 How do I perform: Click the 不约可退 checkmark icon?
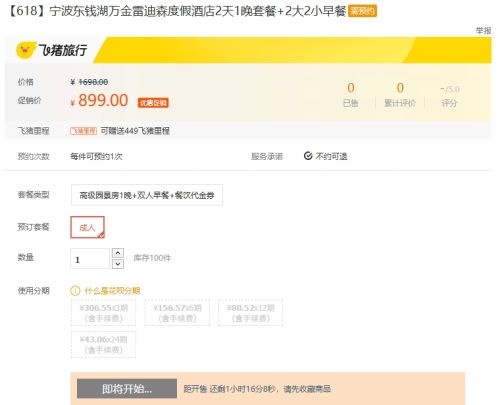(x=308, y=156)
